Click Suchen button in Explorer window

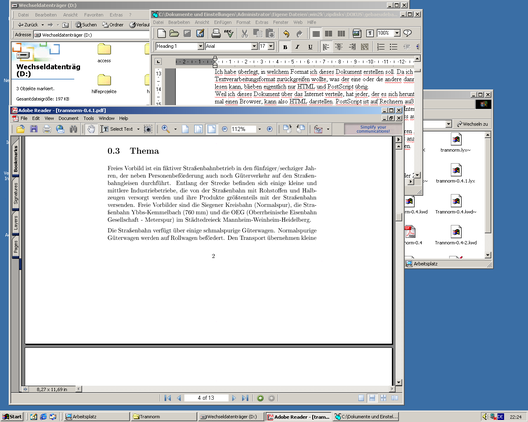click(86, 25)
